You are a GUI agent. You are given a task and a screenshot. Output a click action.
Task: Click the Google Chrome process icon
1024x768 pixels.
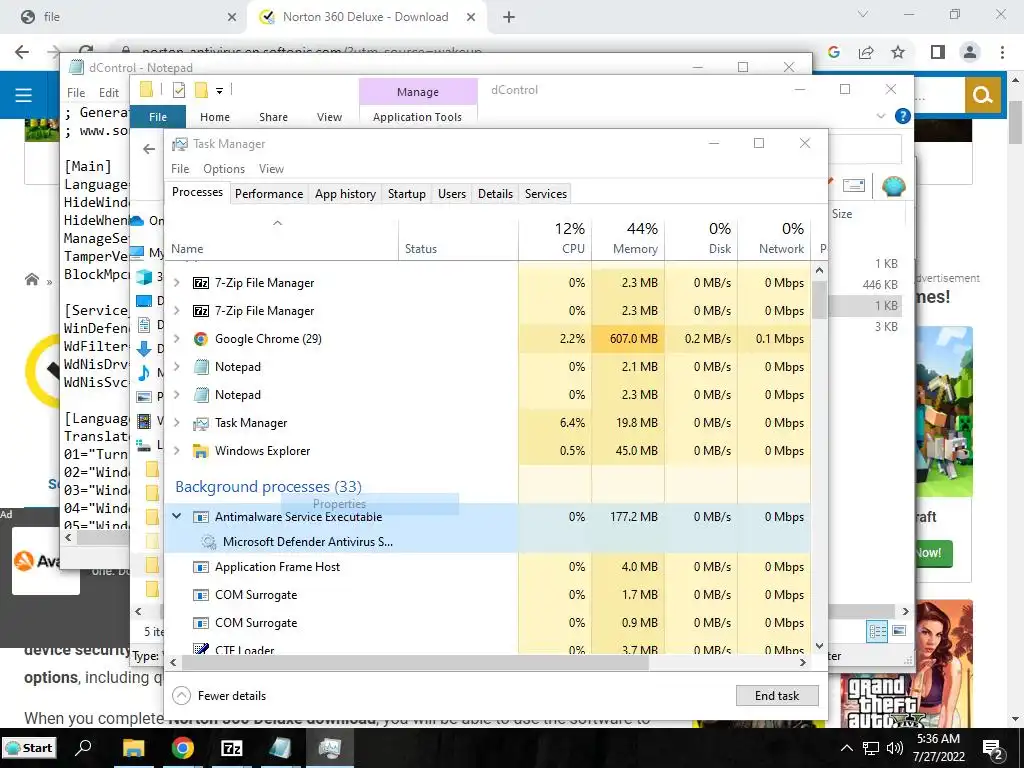pos(201,339)
